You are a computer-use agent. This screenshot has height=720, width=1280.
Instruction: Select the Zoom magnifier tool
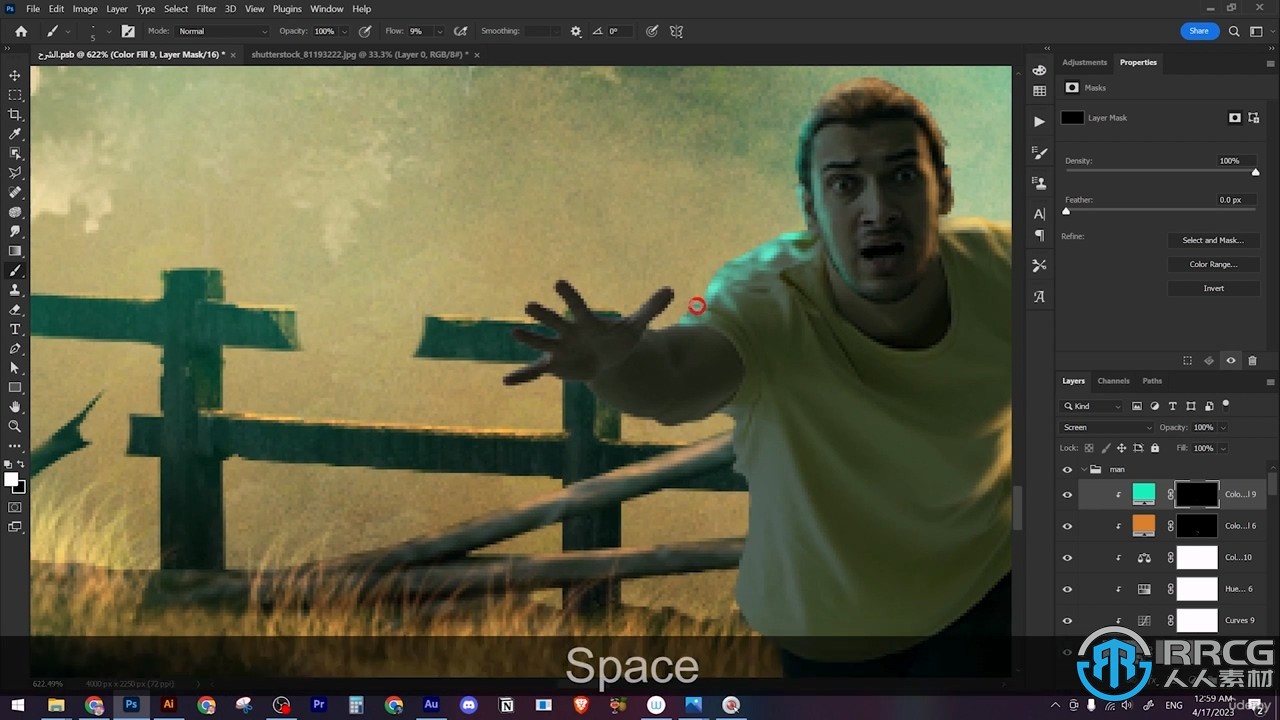(15, 427)
